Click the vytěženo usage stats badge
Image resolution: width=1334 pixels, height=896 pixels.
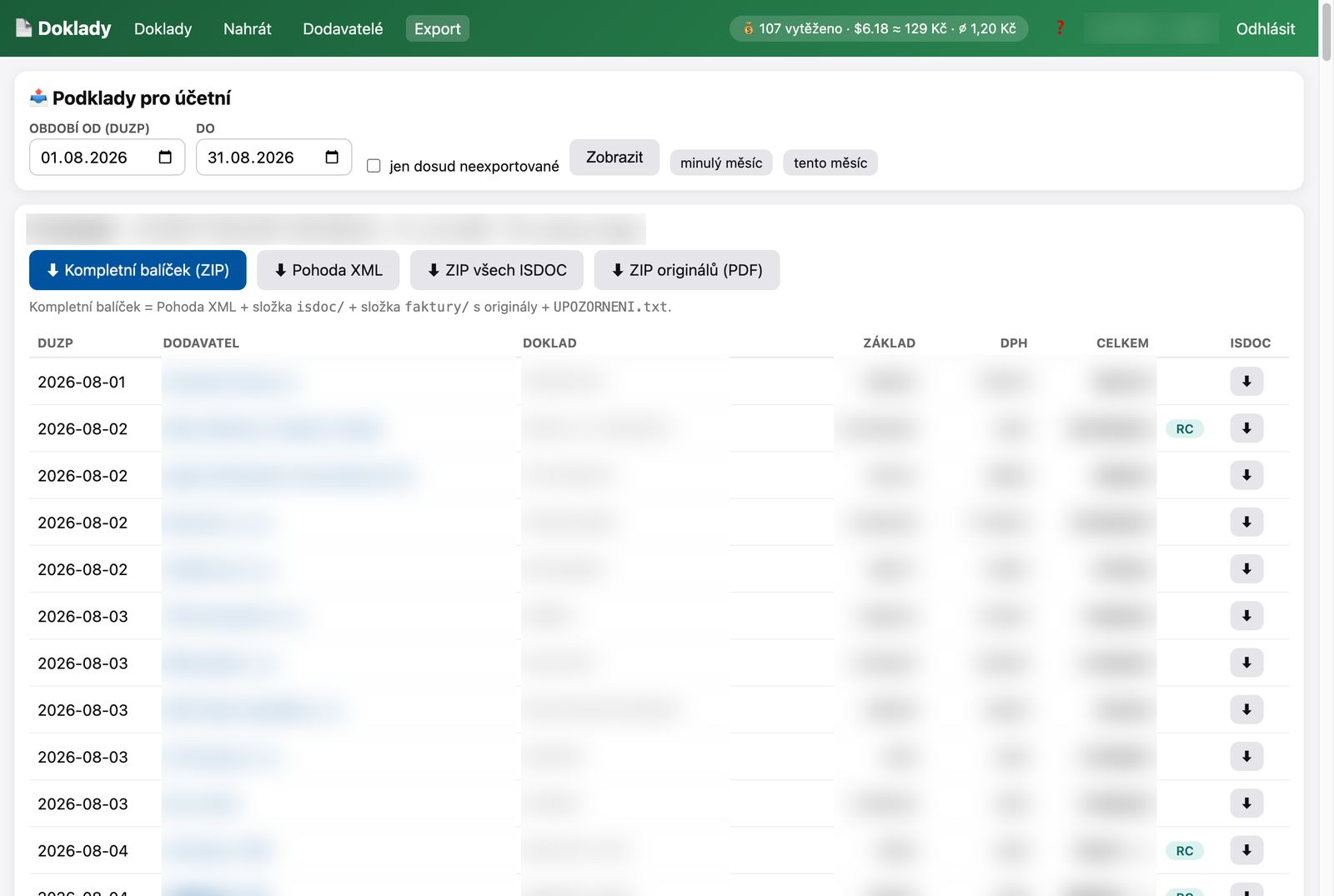click(879, 28)
